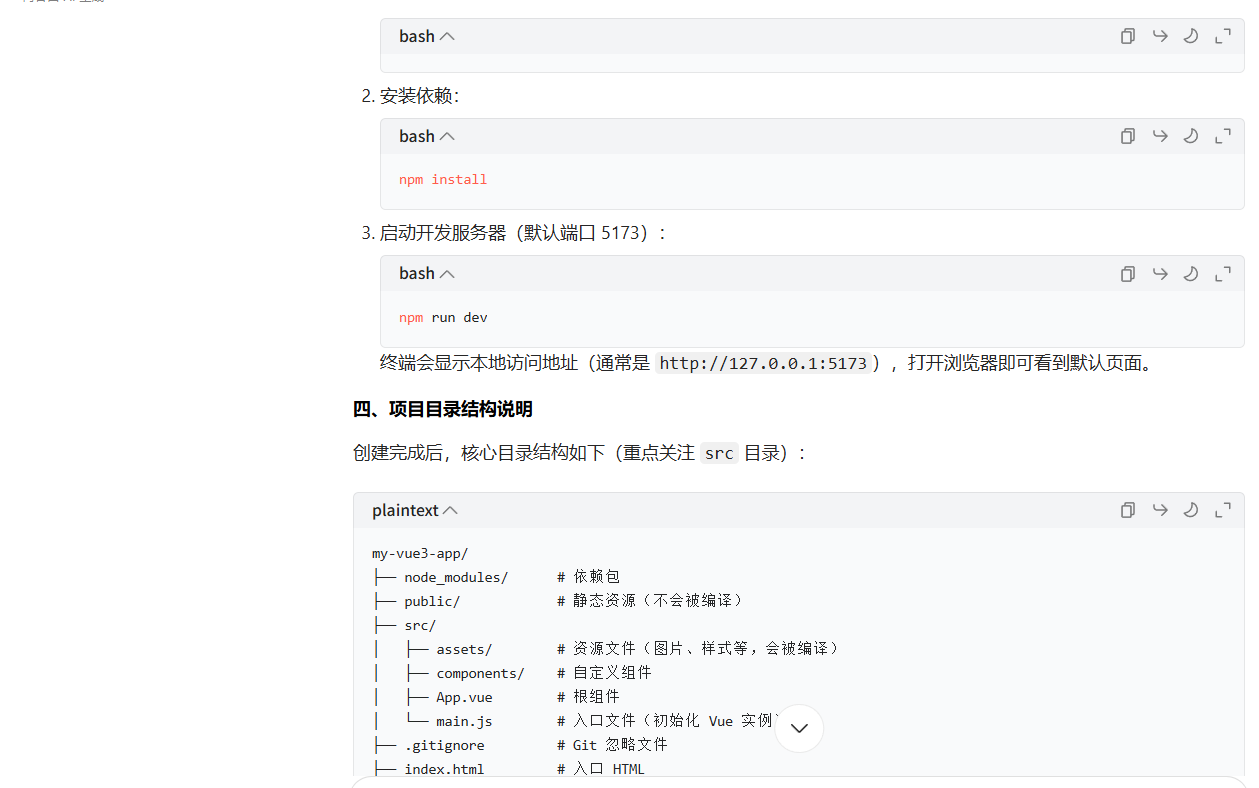
Task: Open npm run dev block in fullscreen
Action: [1223, 273]
